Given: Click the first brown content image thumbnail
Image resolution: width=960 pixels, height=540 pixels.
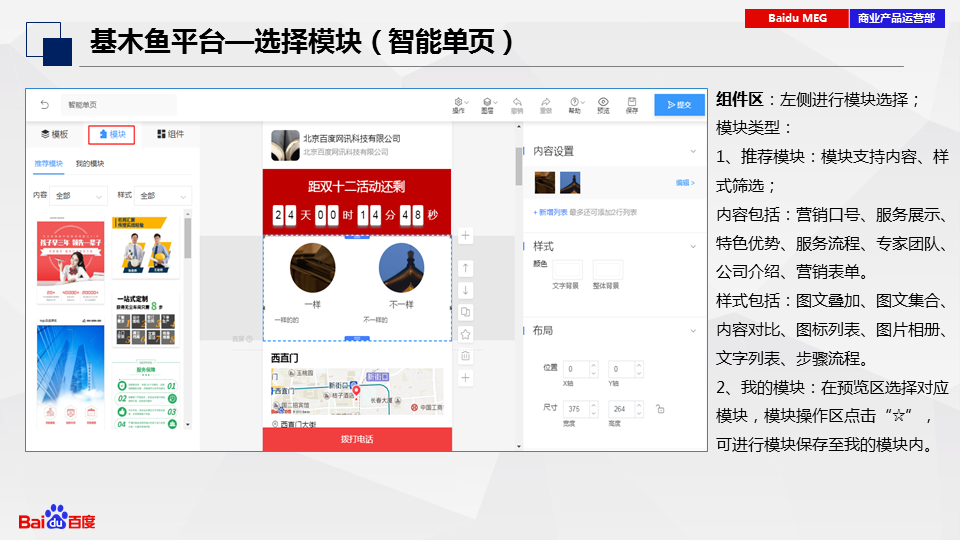Looking at the screenshot, I should (545, 182).
